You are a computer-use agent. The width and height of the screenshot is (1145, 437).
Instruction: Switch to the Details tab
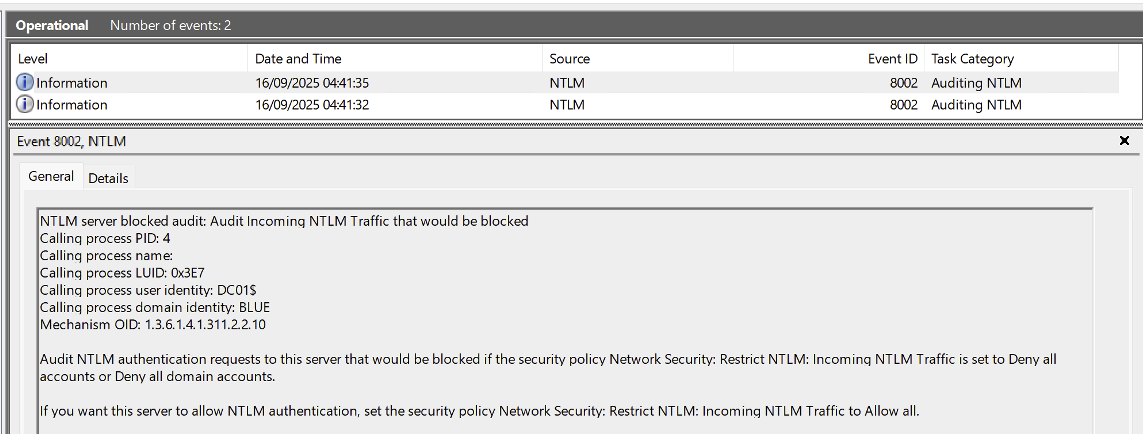tap(108, 178)
